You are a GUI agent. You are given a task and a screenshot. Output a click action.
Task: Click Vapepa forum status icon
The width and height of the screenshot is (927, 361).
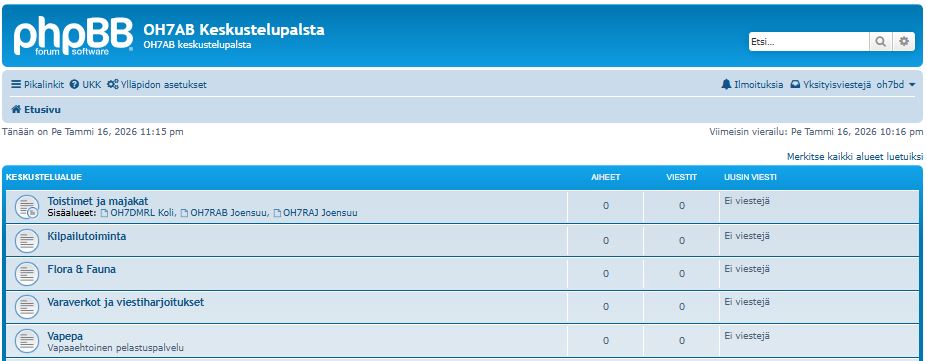point(27,340)
